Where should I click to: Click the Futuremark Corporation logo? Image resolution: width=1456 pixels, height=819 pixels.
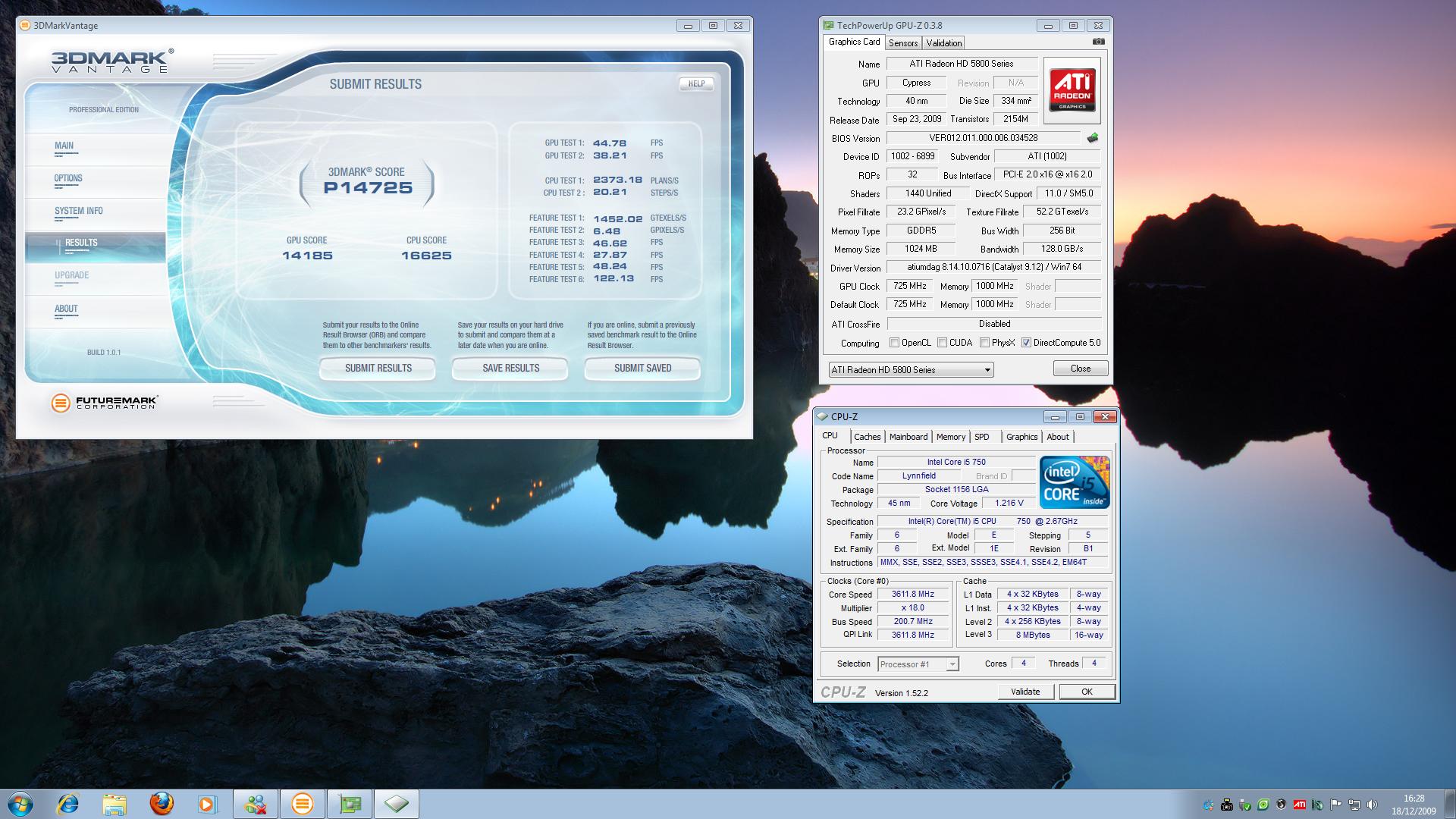coord(105,403)
